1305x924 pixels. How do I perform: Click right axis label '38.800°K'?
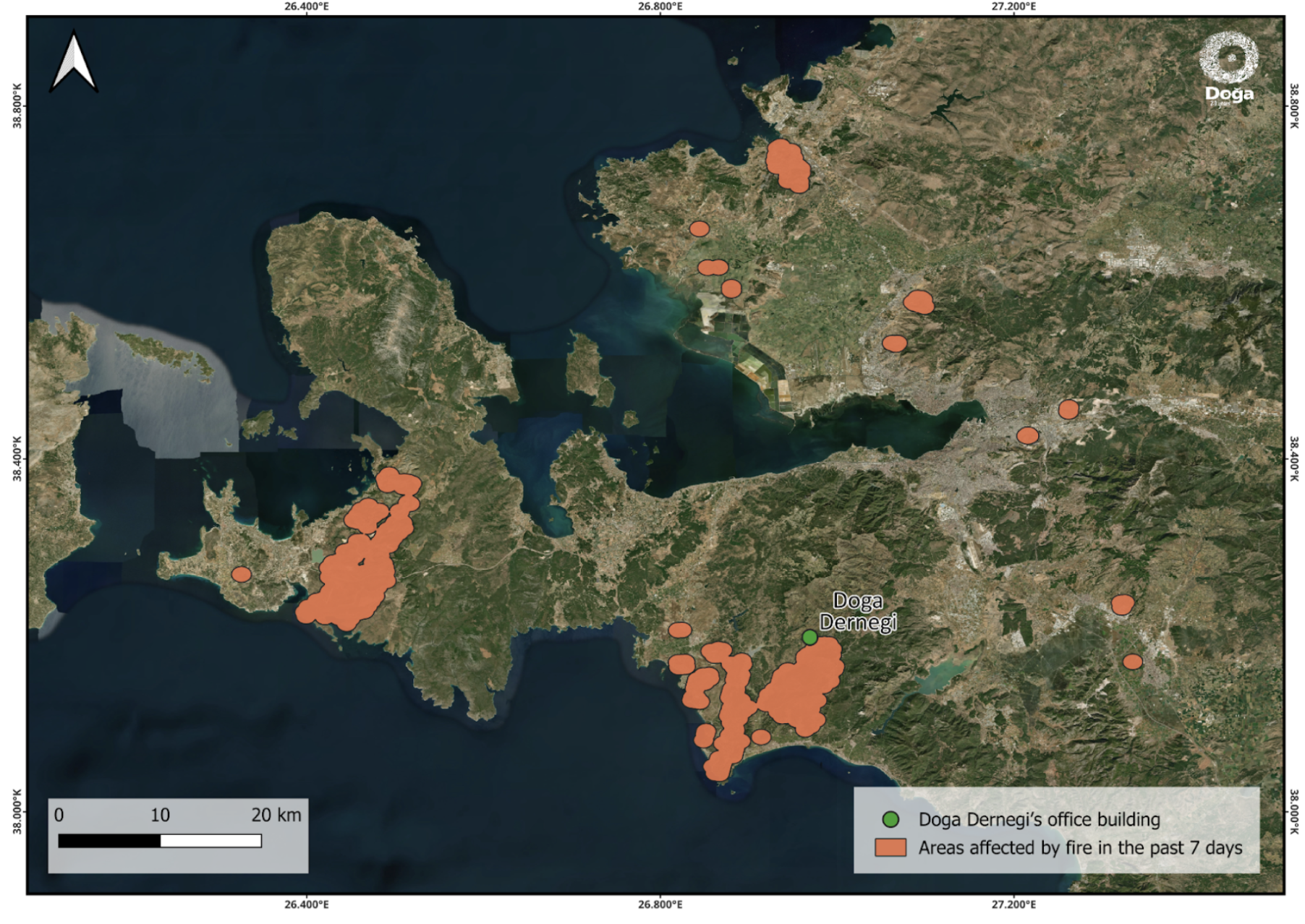pos(1294,106)
